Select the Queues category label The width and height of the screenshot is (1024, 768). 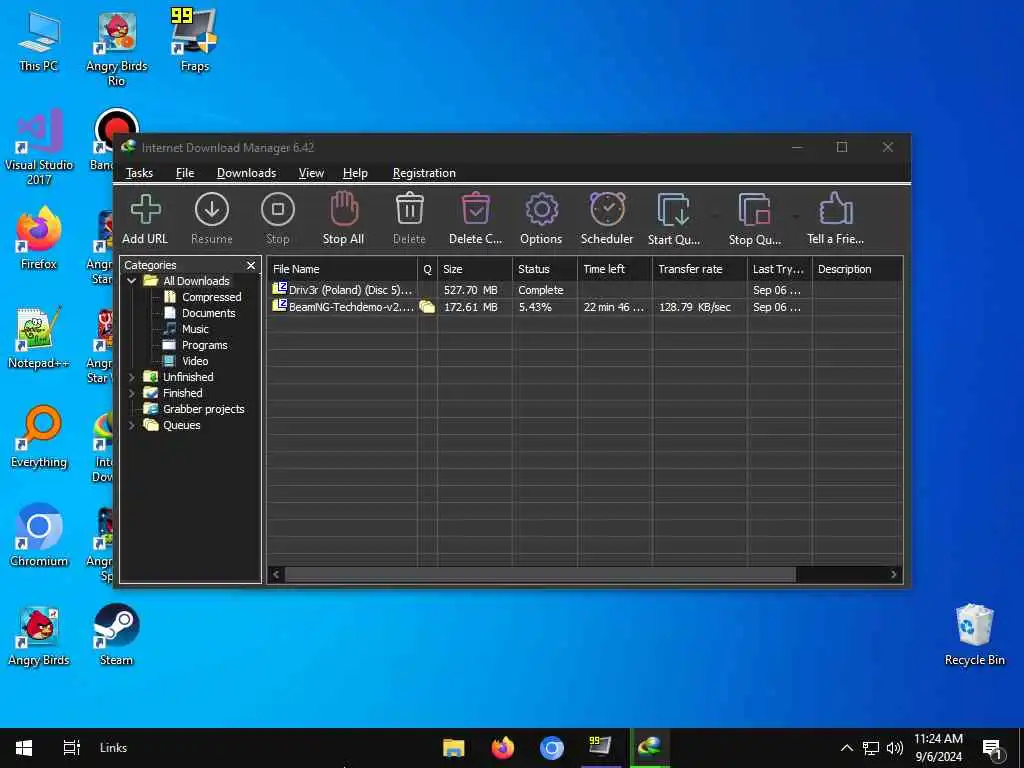click(x=181, y=425)
